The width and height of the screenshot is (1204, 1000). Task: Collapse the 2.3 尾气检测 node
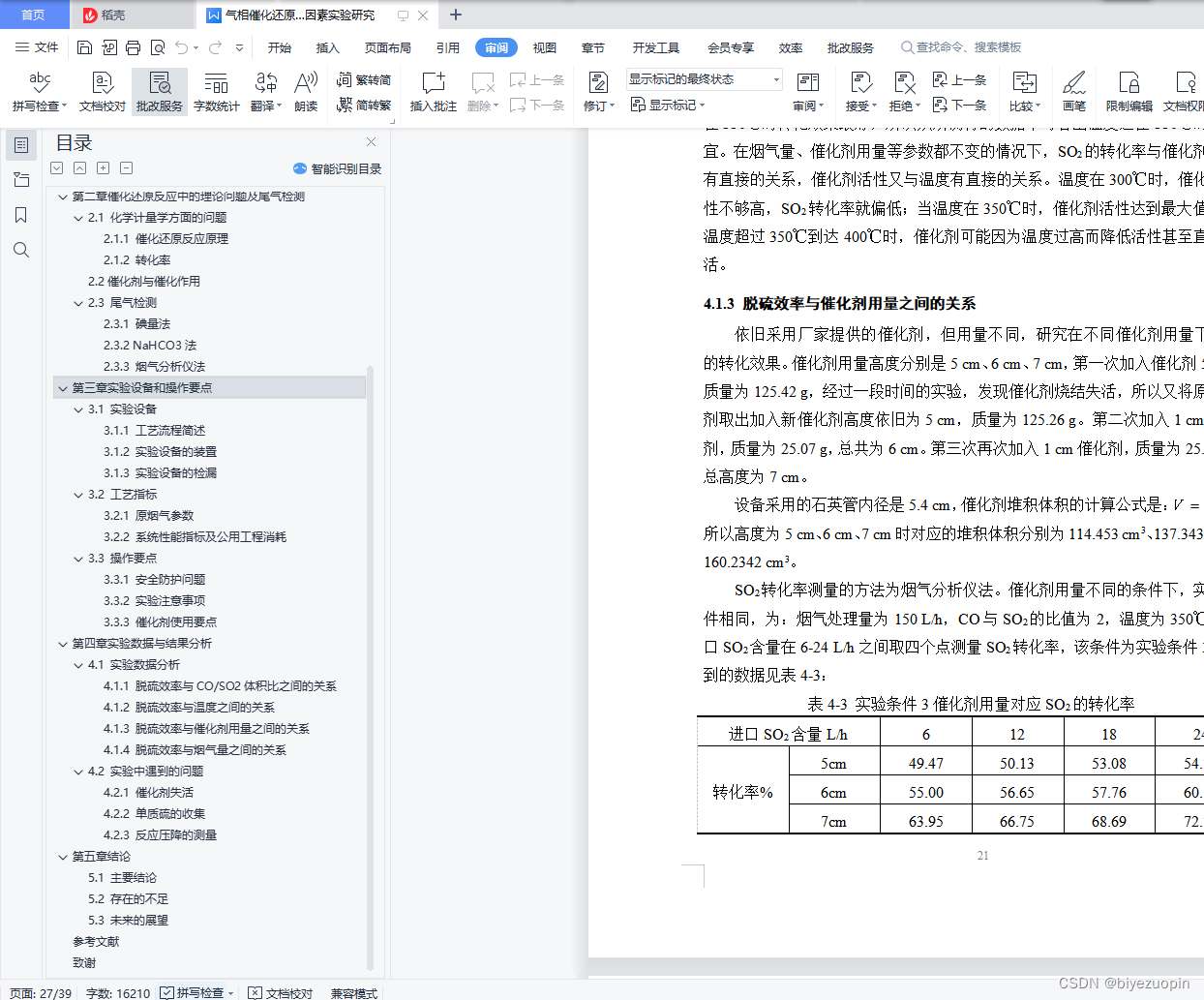click(x=78, y=303)
